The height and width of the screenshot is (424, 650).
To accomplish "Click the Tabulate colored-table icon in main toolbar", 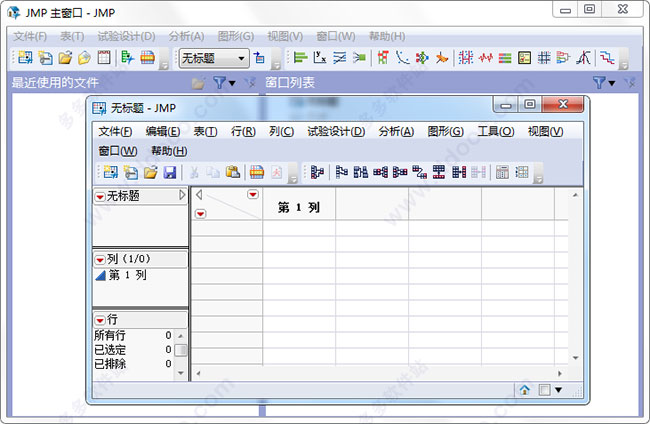I will [505, 57].
